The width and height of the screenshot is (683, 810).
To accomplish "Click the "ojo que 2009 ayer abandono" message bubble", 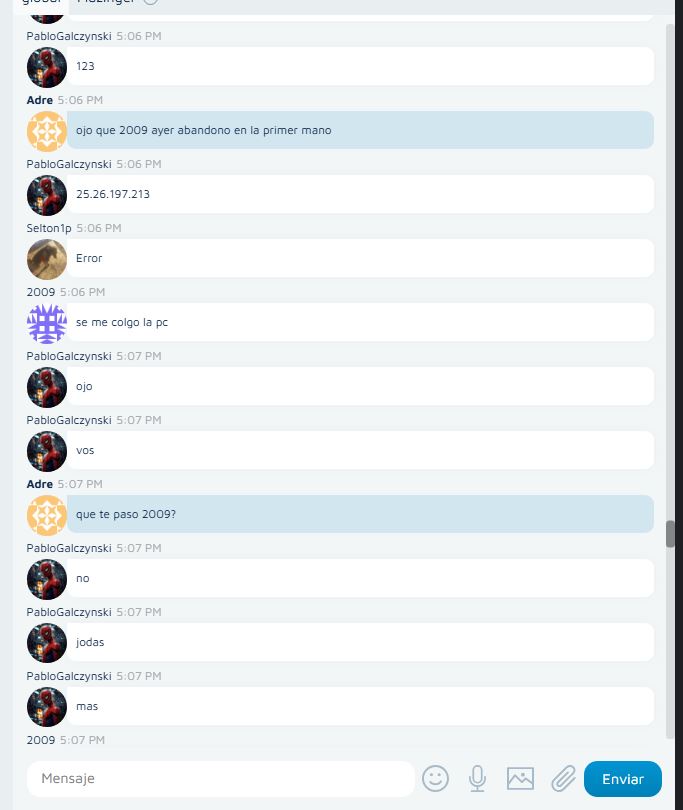I will pyautogui.click(x=360, y=130).
